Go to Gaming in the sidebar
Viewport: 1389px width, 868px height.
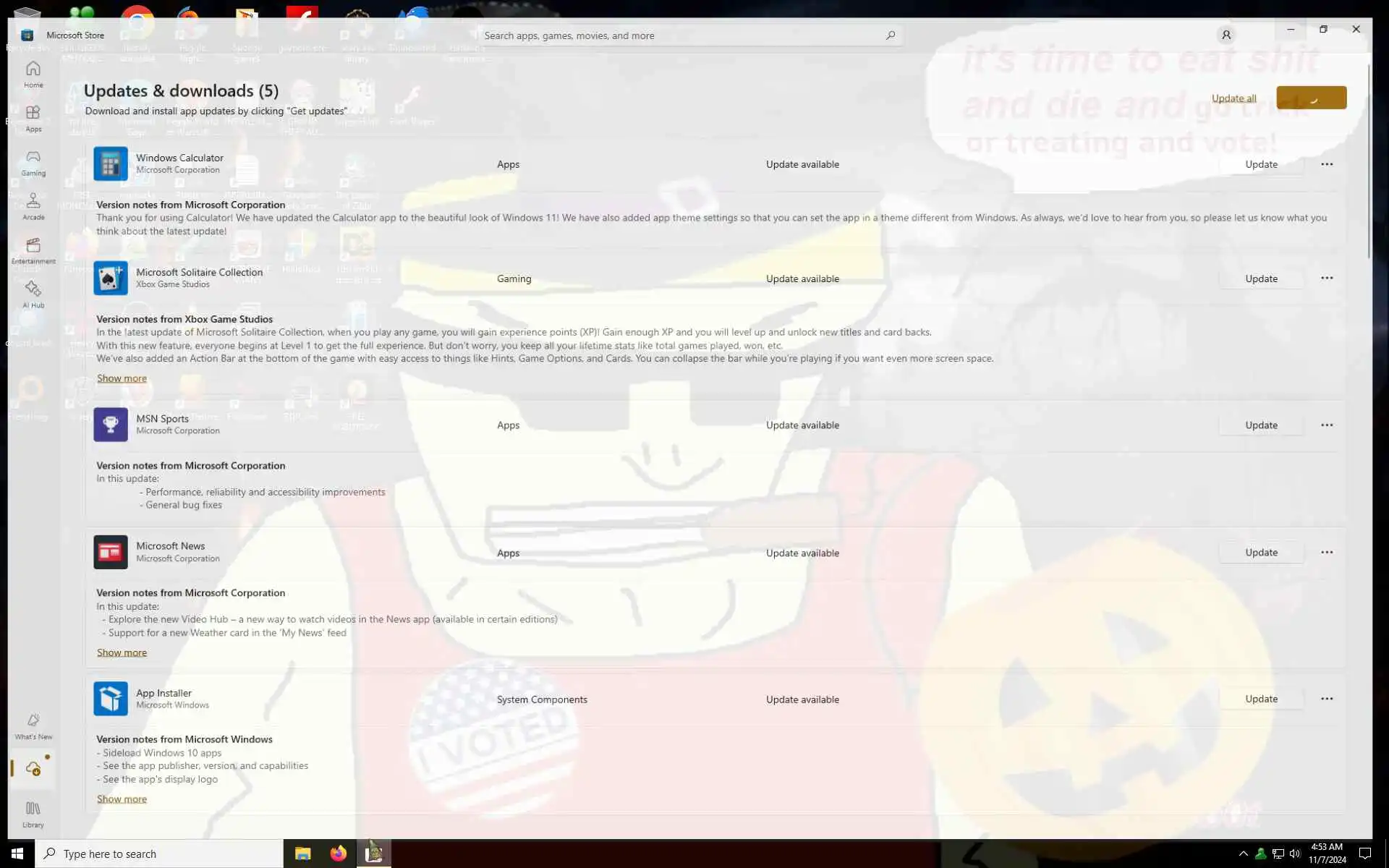[33, 163]
